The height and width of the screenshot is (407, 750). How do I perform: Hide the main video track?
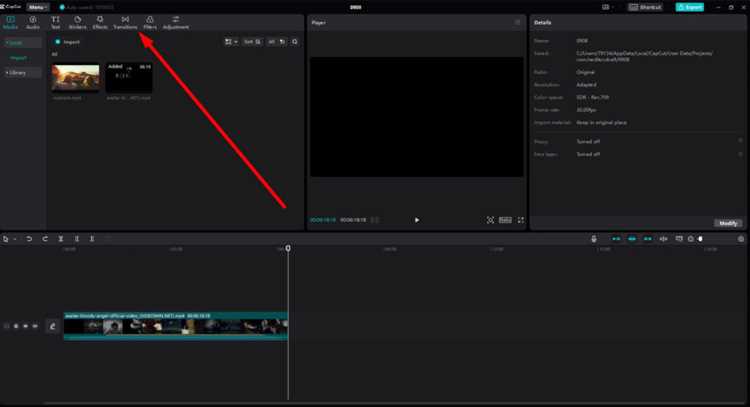[25, 326]
